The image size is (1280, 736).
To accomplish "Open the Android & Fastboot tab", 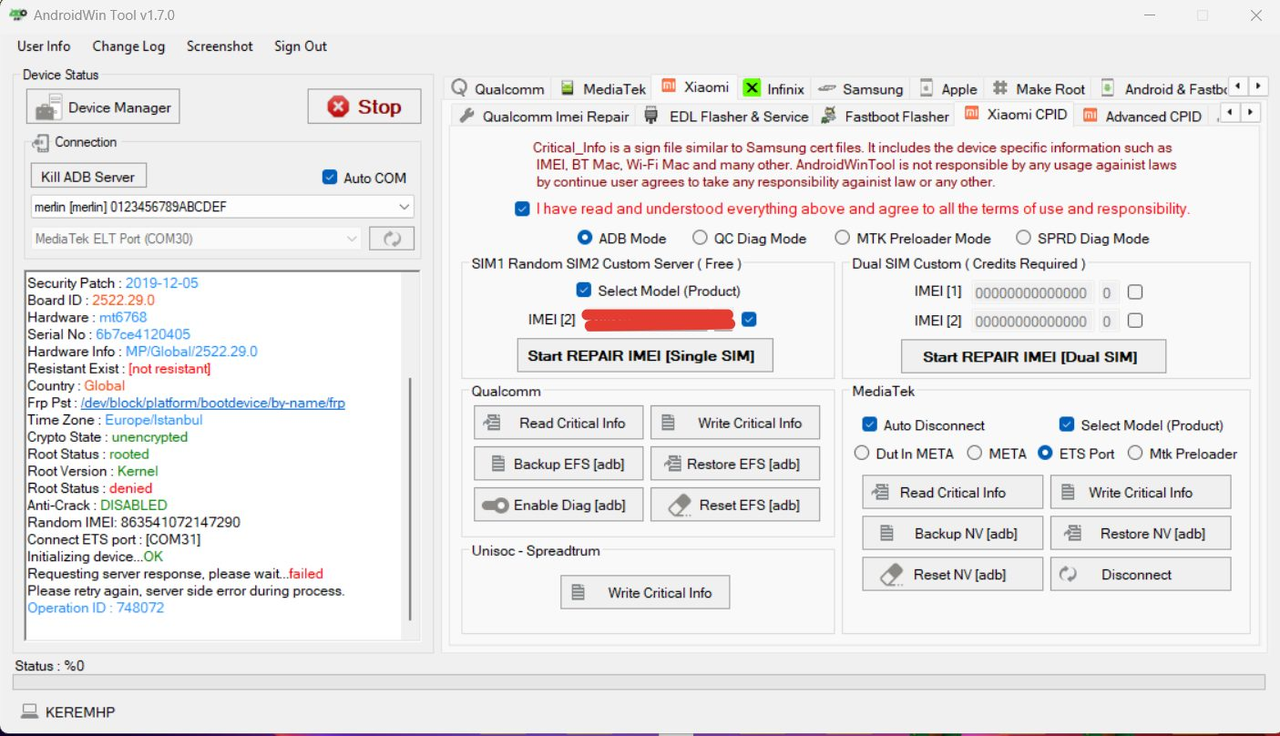I will (1164, 88).
